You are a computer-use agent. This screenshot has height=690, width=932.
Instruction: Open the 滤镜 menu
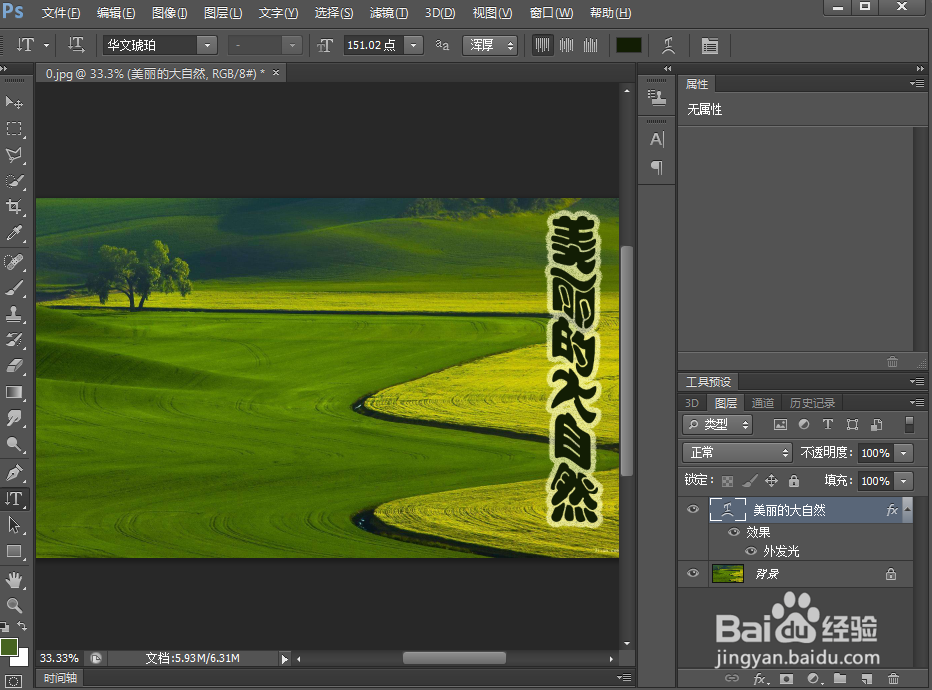pyautogui.click(x=389, y=12)
